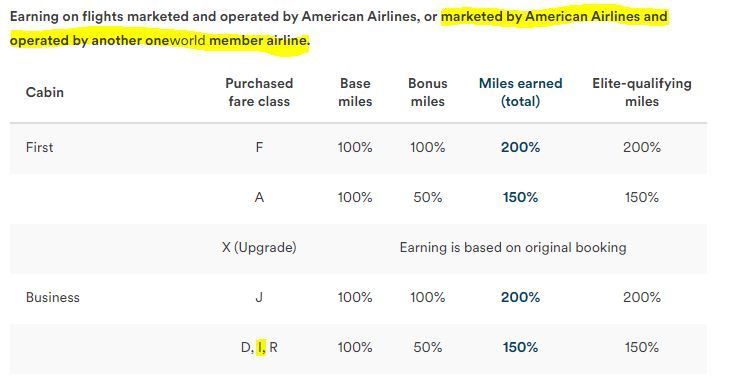Click fare class J cell
729x383 pixels.
[259, 297]
